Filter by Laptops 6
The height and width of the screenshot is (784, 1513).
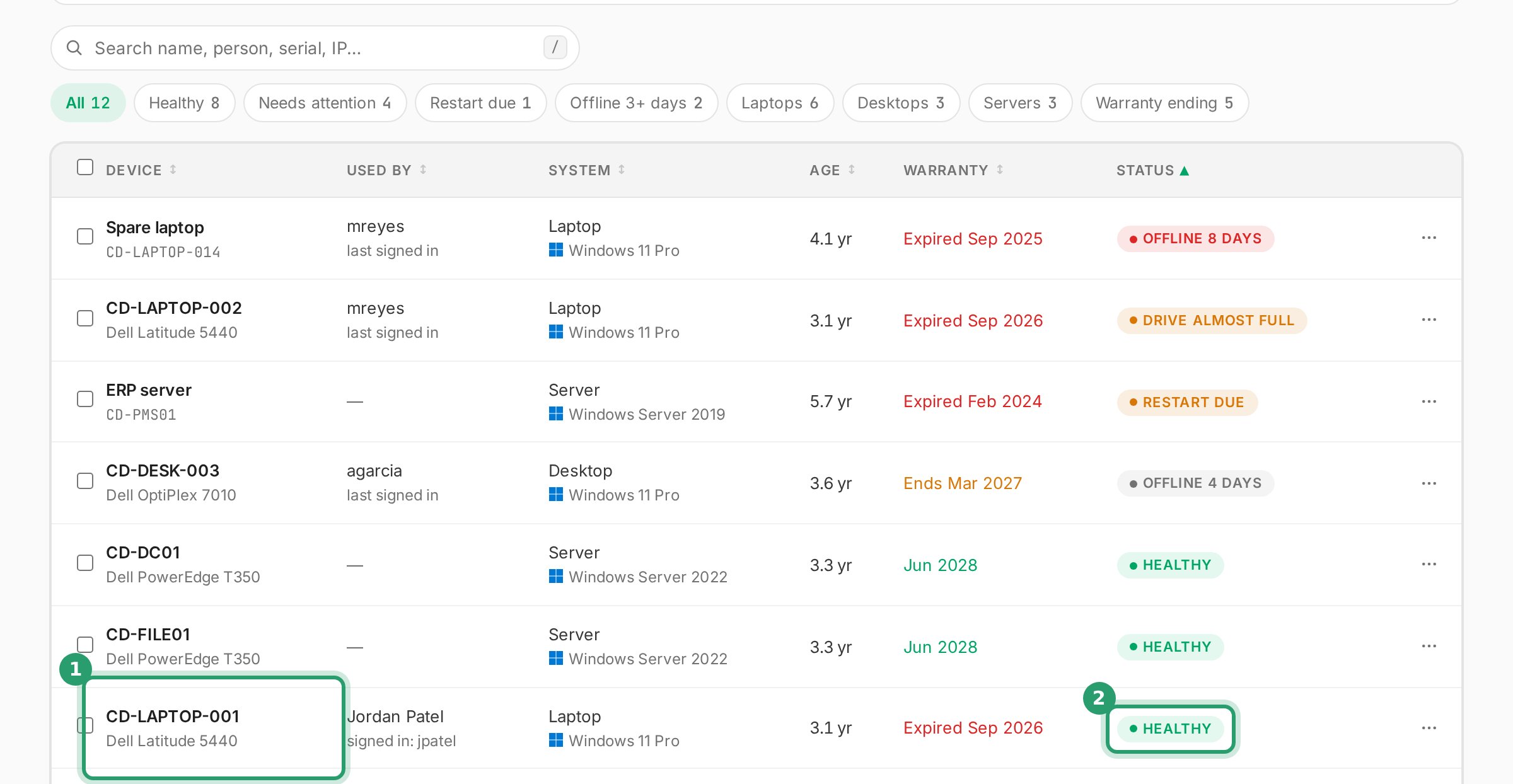pos(780,103)
